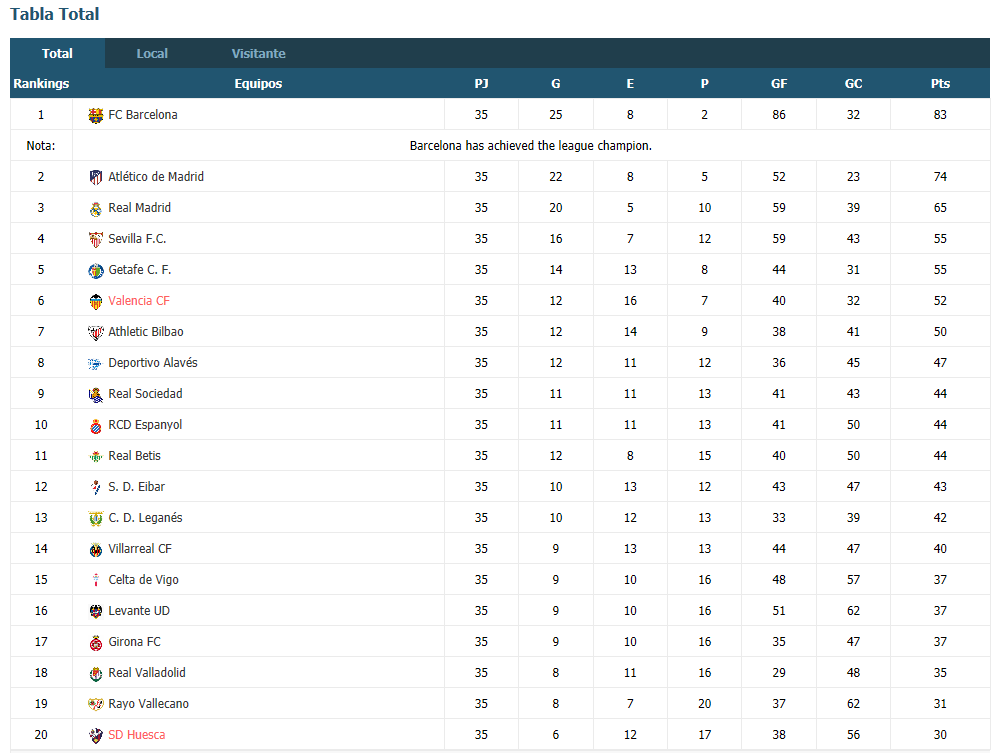Click the Athletic Bilbao crest icon
Screen dimensions: 997x753
click(x=95, y=332)
